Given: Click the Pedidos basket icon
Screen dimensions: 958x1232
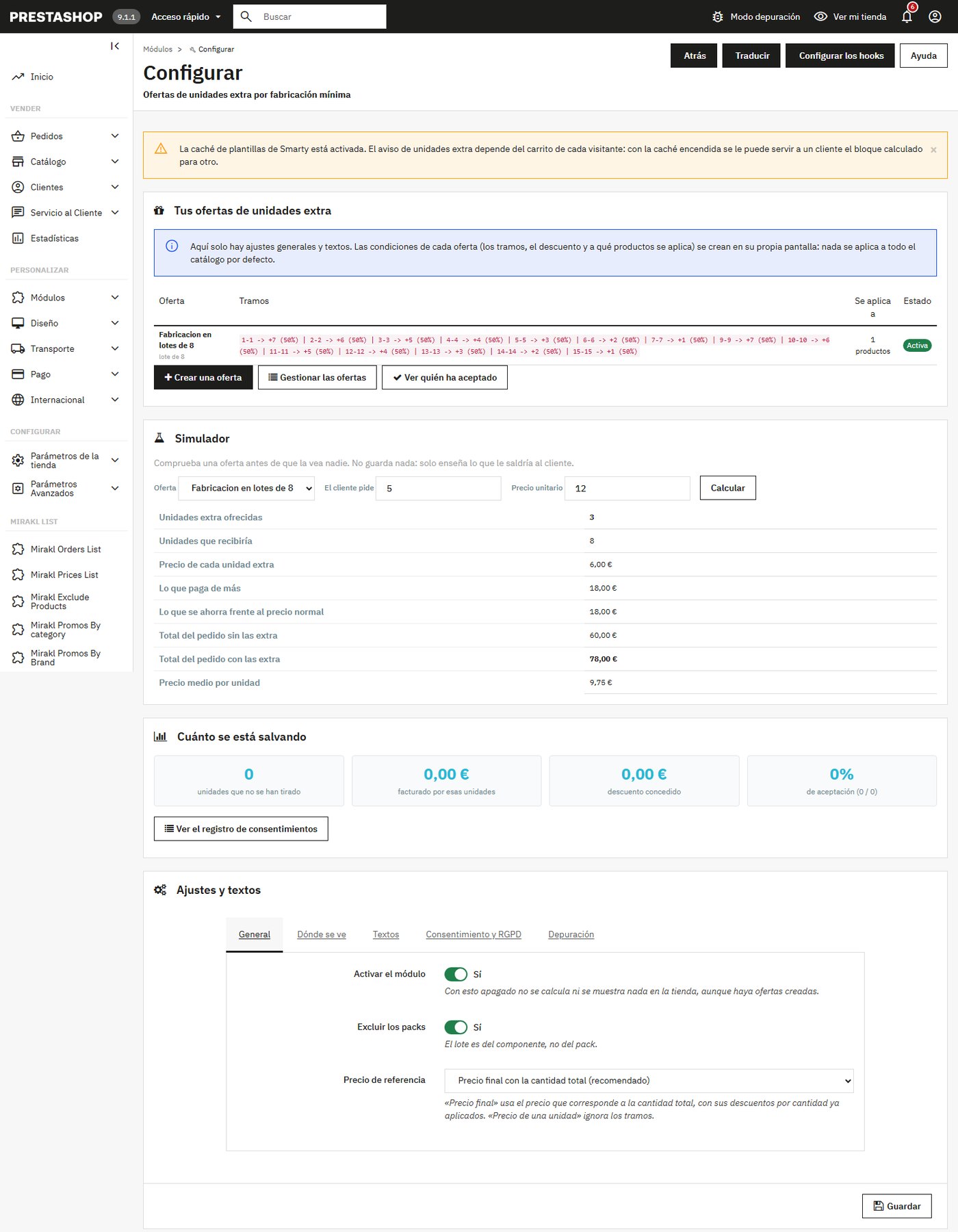Looking at the screenshot, I should point(18,136).
